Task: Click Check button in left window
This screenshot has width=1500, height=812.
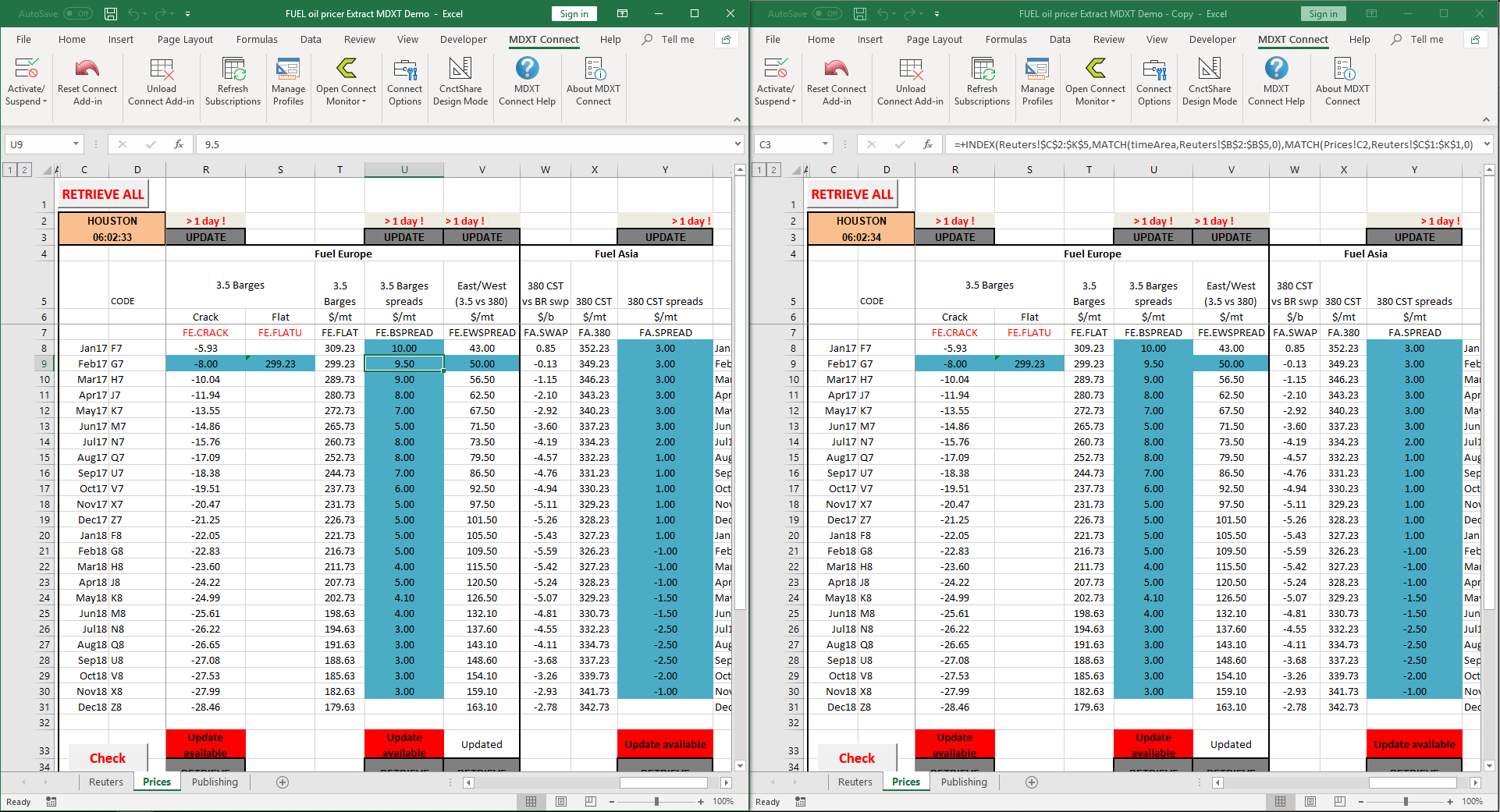Action: coord(108,757)
